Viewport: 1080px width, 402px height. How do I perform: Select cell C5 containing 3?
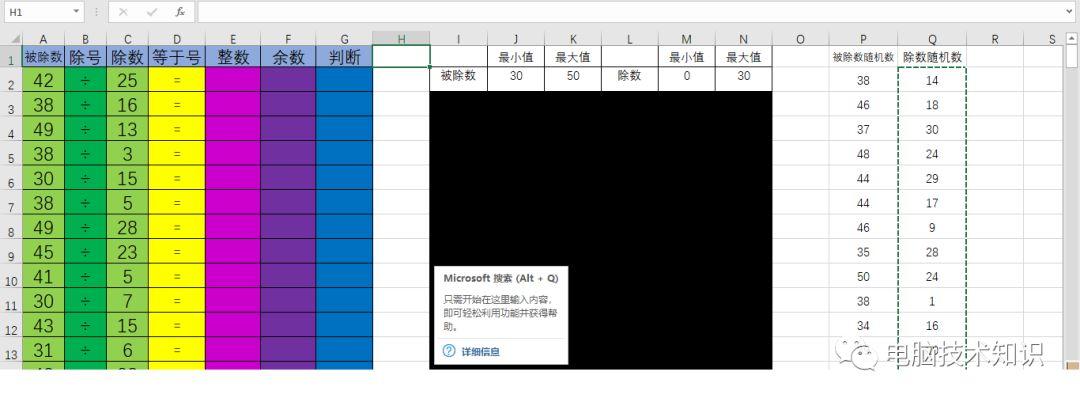pos(127,154)
